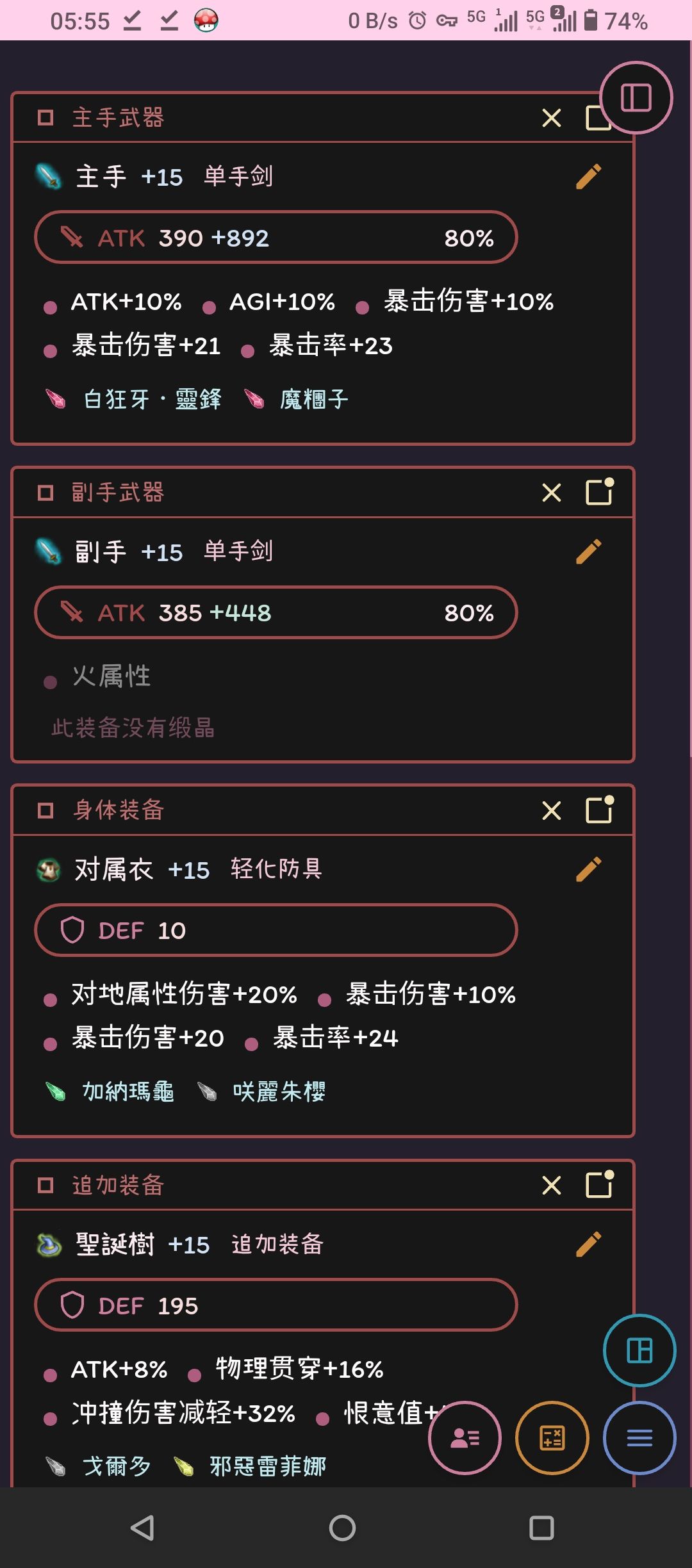The height and width of the screenshot is (1568, 692).
Task: Edit the 副手 单手剑 sub weapon with pencil
Action: pos(588,551)
